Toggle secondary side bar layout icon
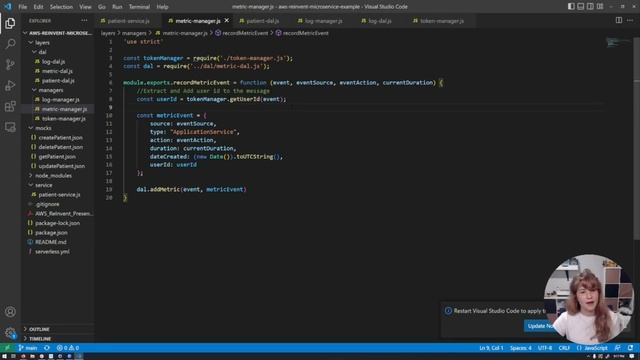Image resolution: width=640 pixels, height=360 pixels. [590, 7]
